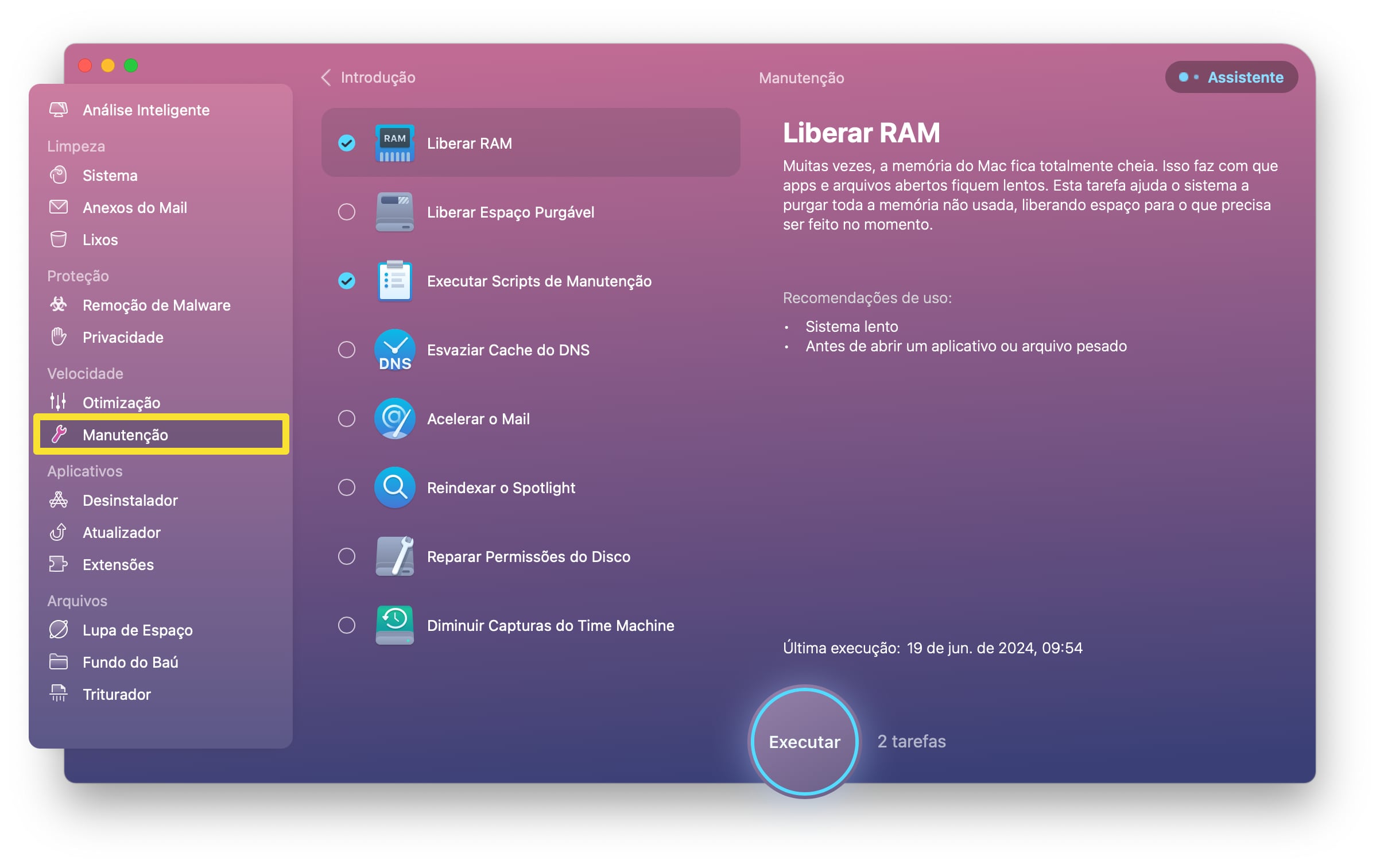Uncheck the Liberar RAM checkbox

(347, 143)
